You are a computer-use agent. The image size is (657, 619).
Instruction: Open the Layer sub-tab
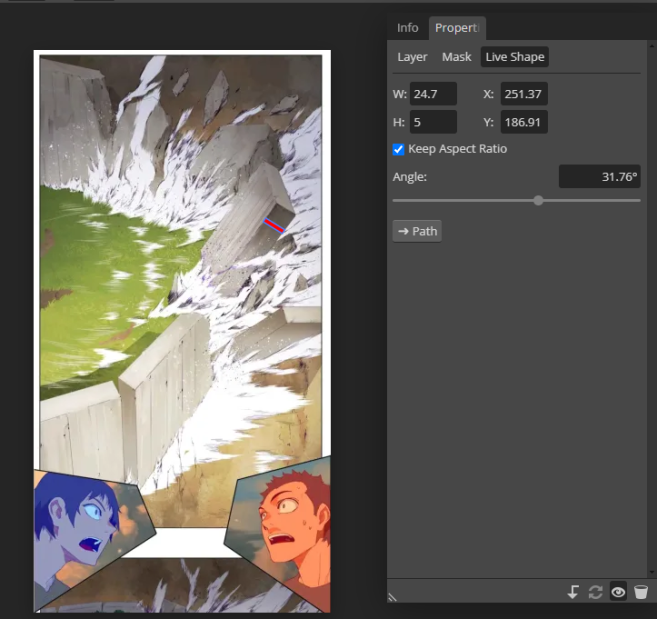click(412, 57)
